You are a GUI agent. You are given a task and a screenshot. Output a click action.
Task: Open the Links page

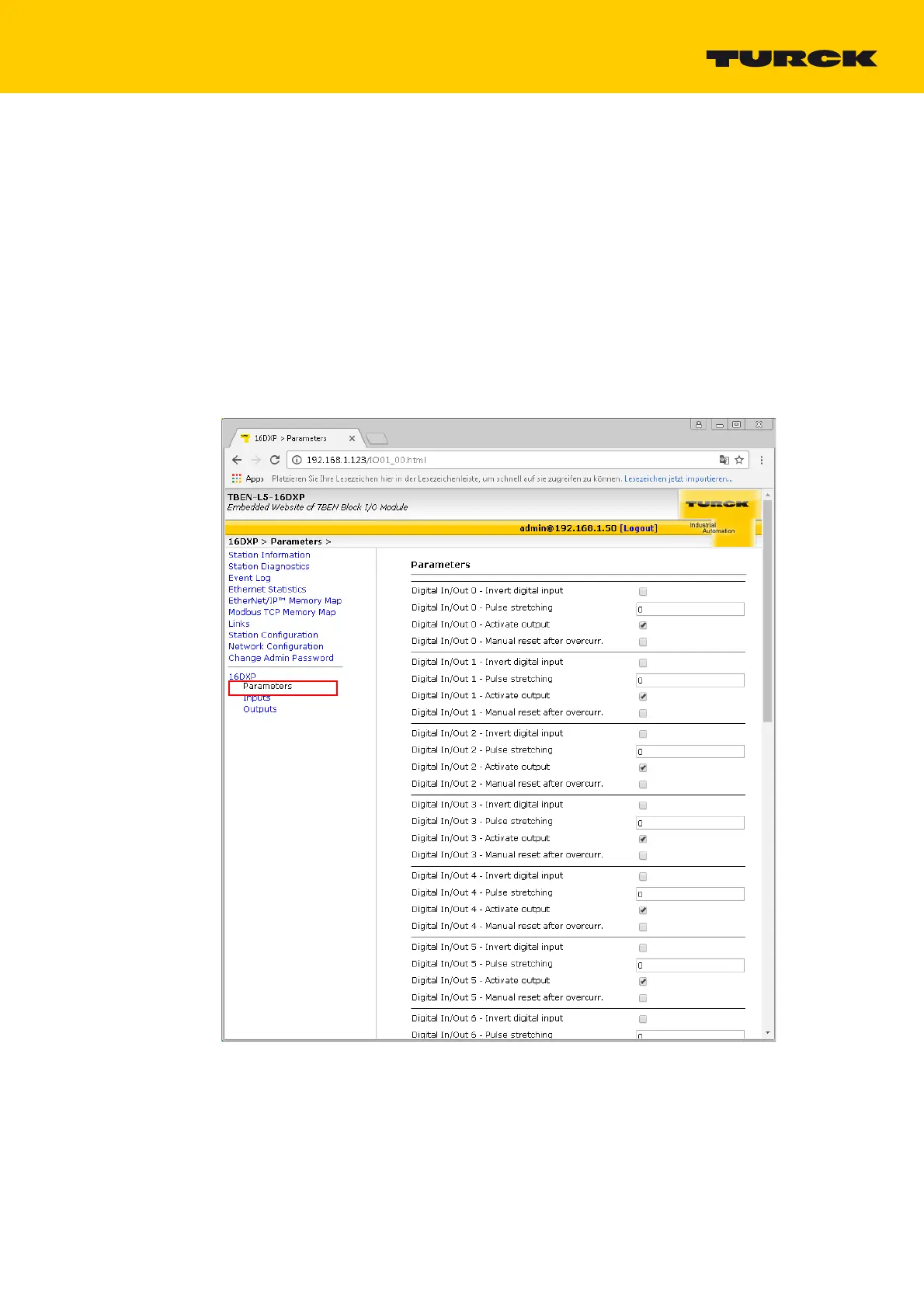pyautogui.click(x=238, y=624)
